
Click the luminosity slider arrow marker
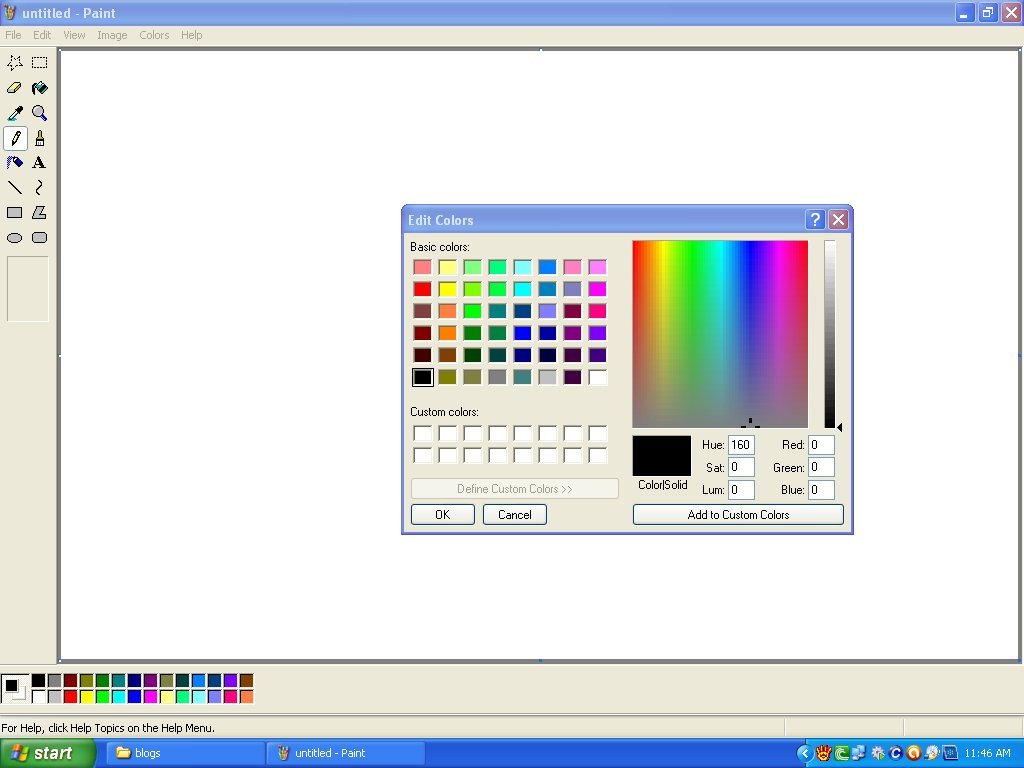click(x=840, y=427)
